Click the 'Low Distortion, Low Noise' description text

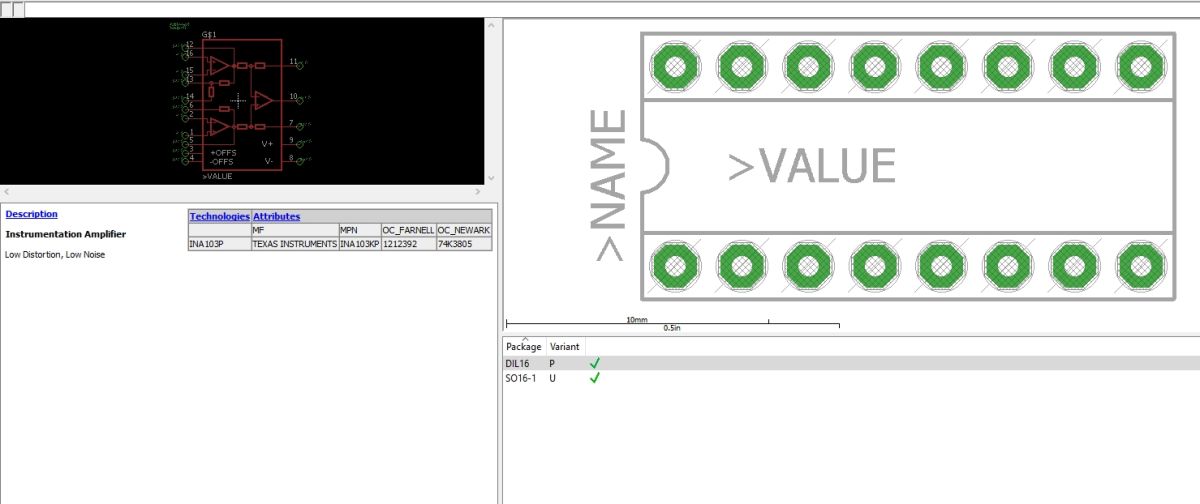(x=55, y=255)
